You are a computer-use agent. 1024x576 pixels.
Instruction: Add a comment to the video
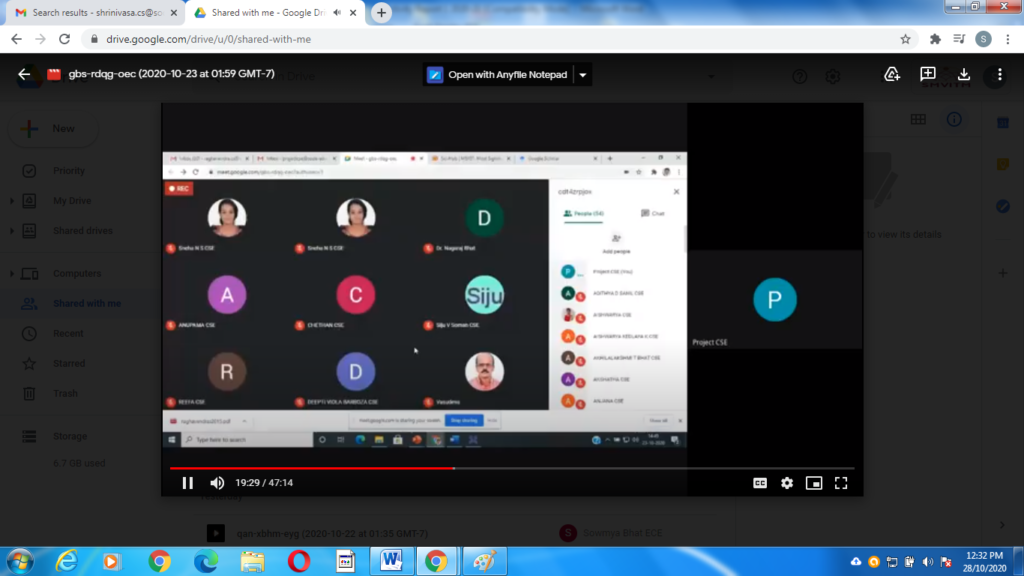[x=928, y=75]
